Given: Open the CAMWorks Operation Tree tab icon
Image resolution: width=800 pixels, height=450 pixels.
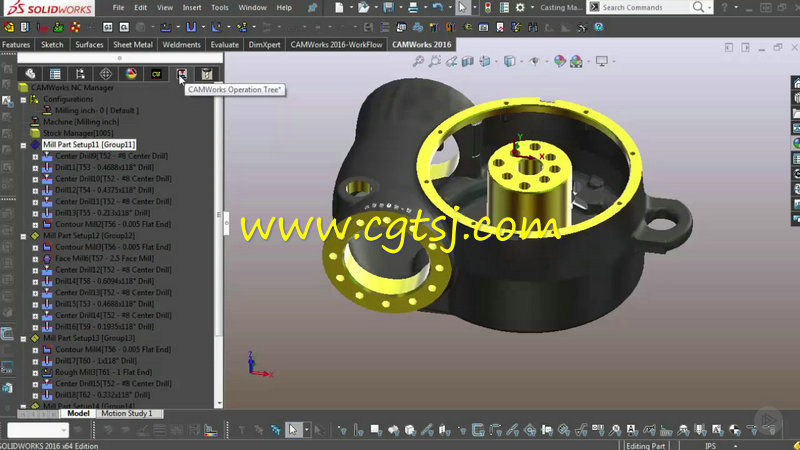Looking at the screenshot, I should click(181, 74).
